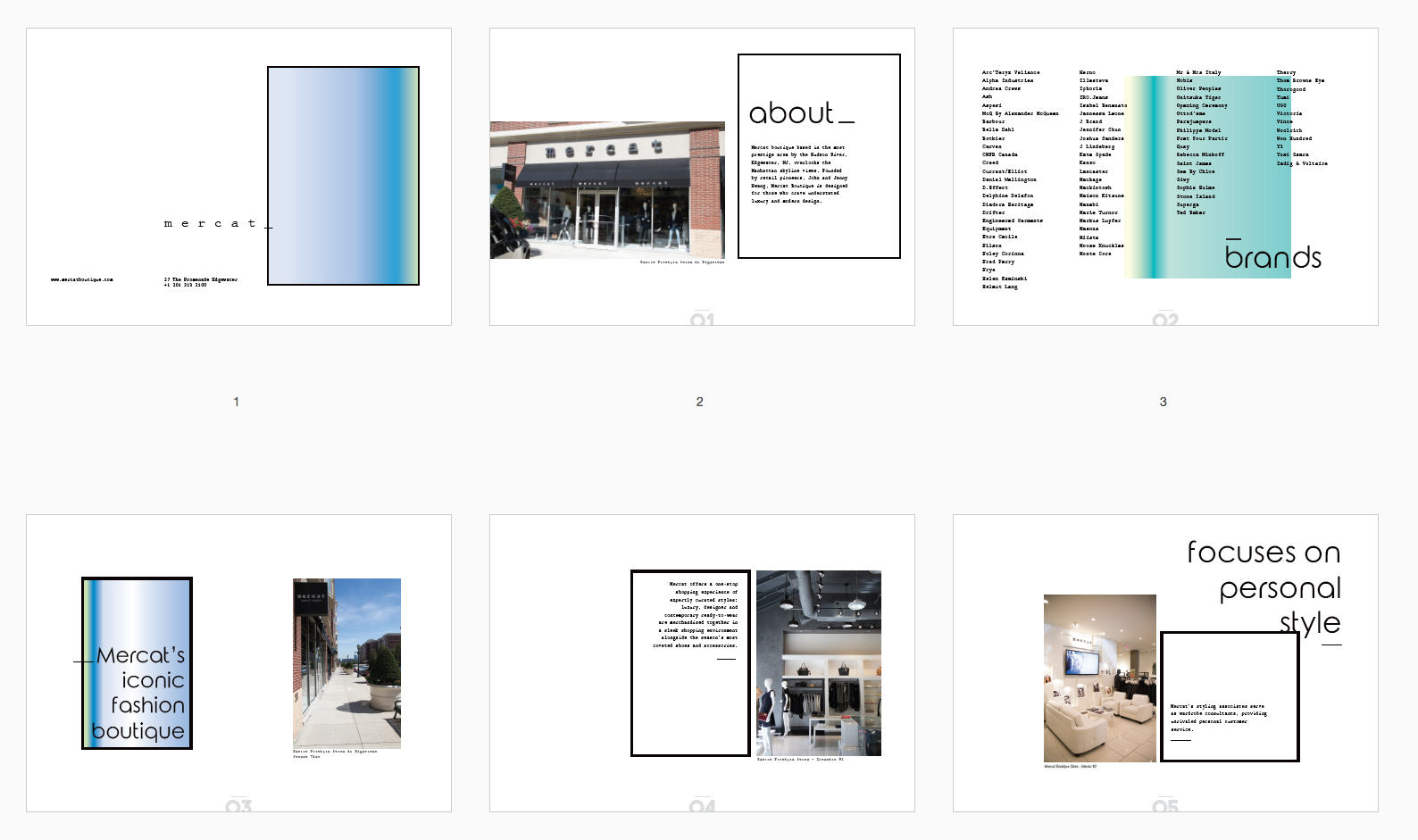1418x840 pixels.
Task: Click the blue gradient rectangle on the cover page
Action: (x=344, y=176)
